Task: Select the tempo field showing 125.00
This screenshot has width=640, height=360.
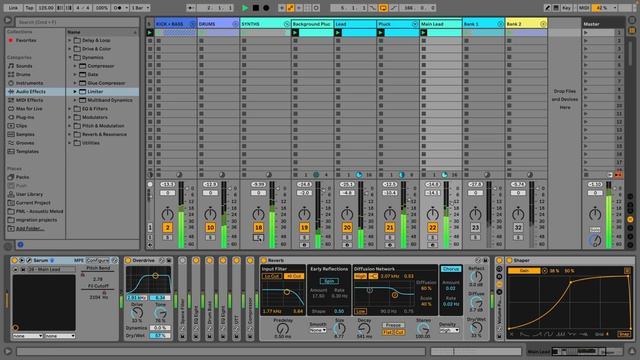Action: point(45,8)
